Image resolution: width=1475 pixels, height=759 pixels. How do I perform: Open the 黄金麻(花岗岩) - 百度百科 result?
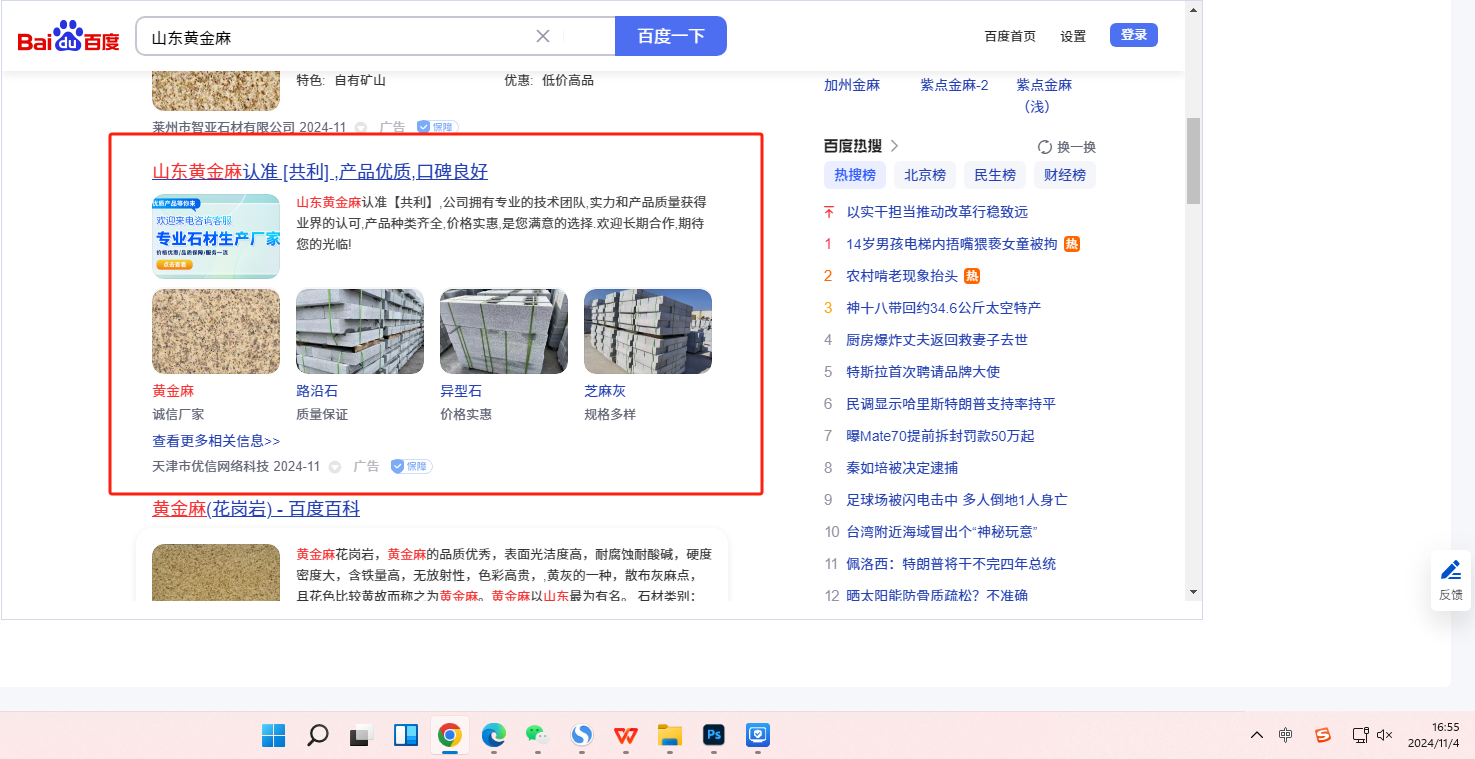pos(256,509)
